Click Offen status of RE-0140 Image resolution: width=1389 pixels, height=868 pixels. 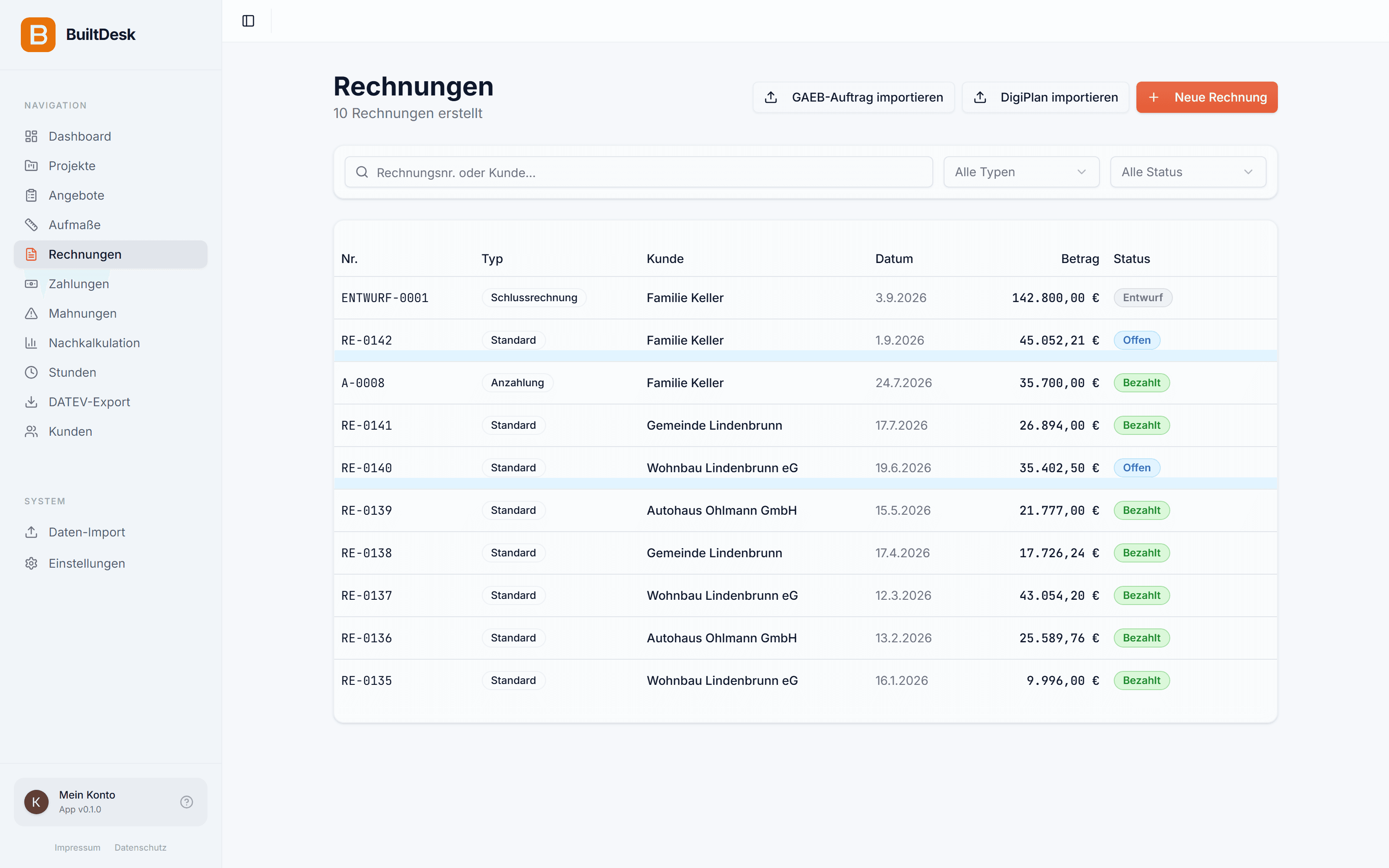pos(1136,468)
